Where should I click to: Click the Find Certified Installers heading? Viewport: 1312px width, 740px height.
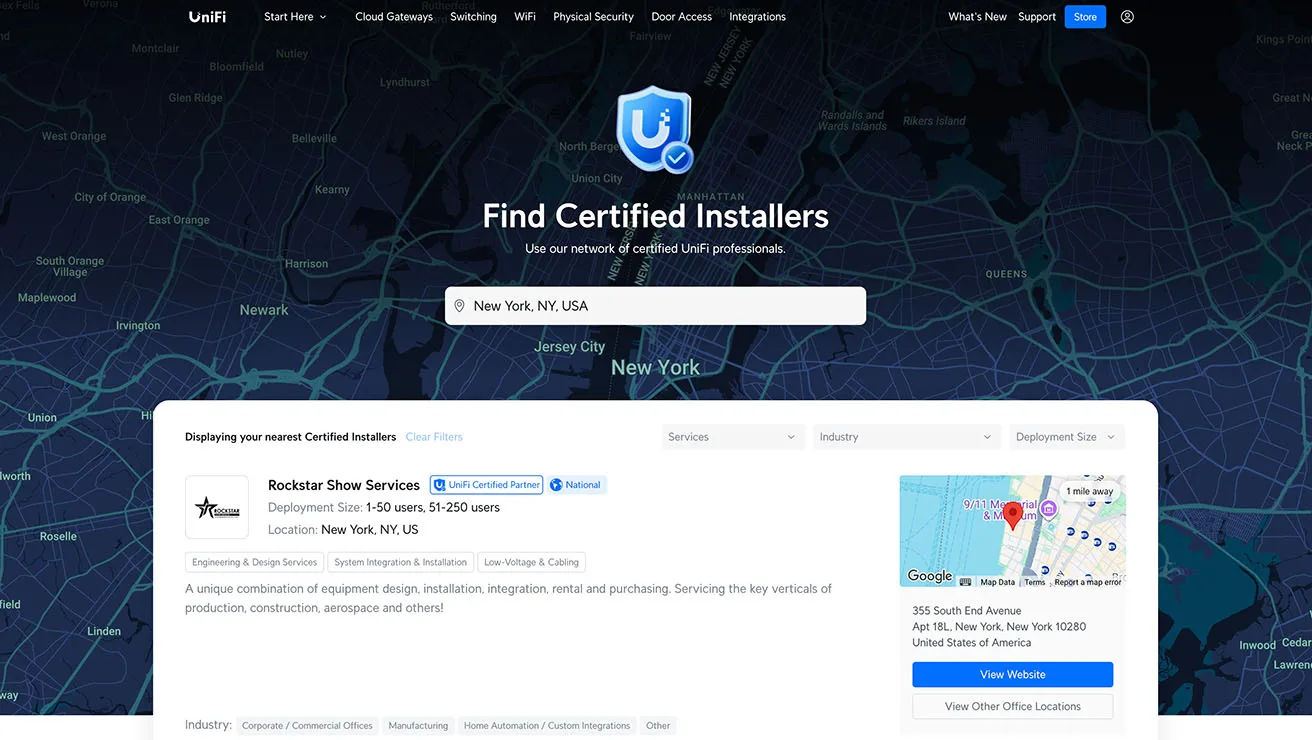(x=655, y=216)
